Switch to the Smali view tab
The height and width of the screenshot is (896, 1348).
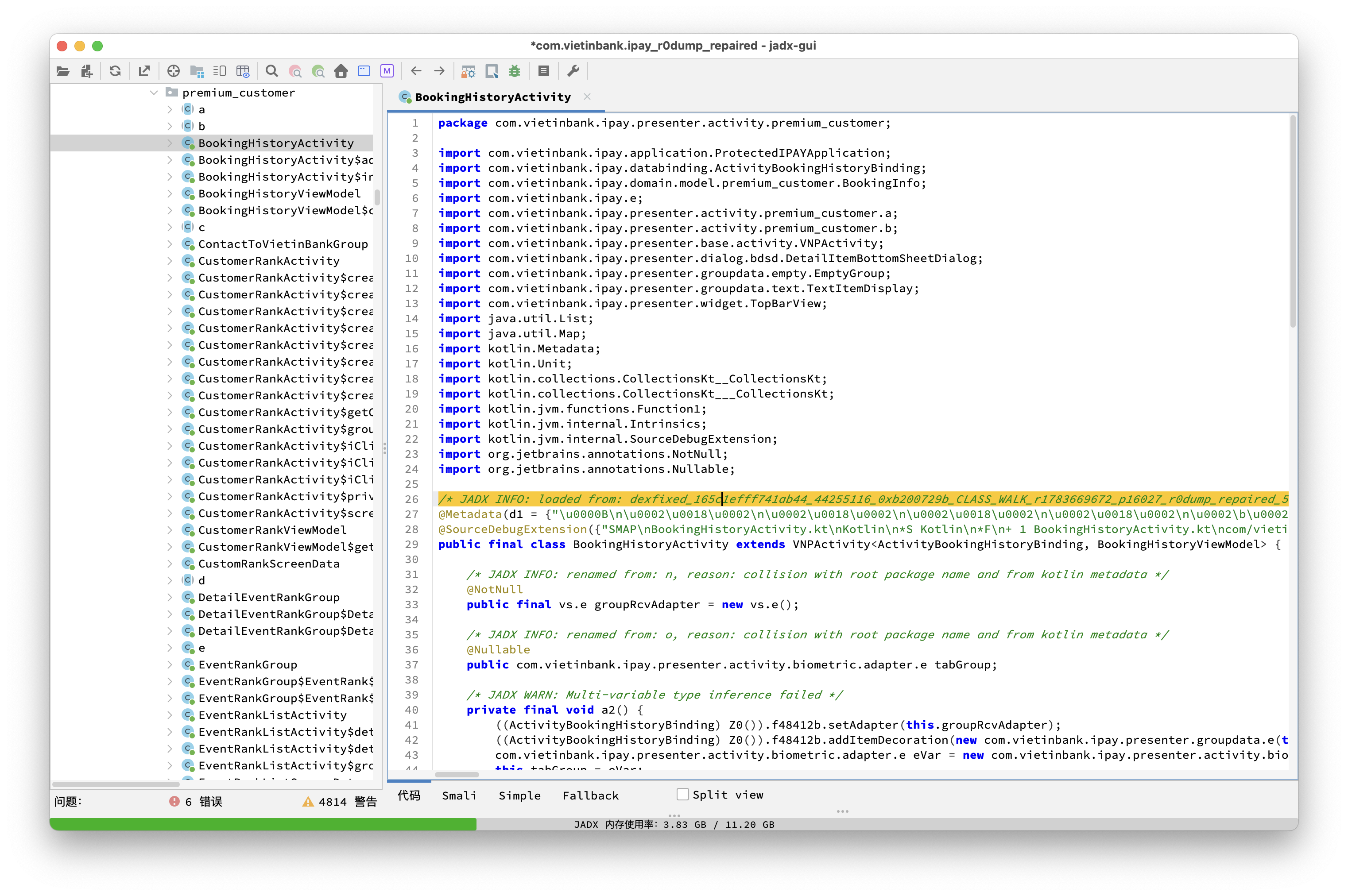pos(458,796)
